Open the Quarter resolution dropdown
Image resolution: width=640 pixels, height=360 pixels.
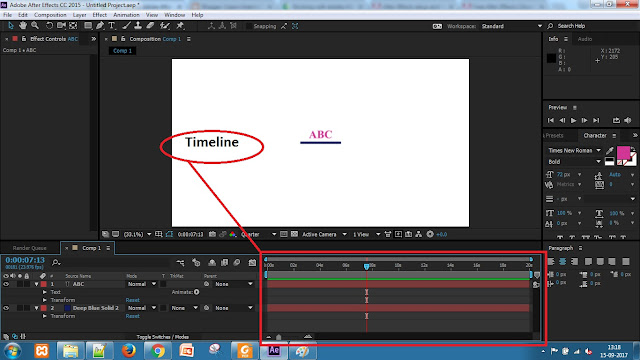point(258,234)
